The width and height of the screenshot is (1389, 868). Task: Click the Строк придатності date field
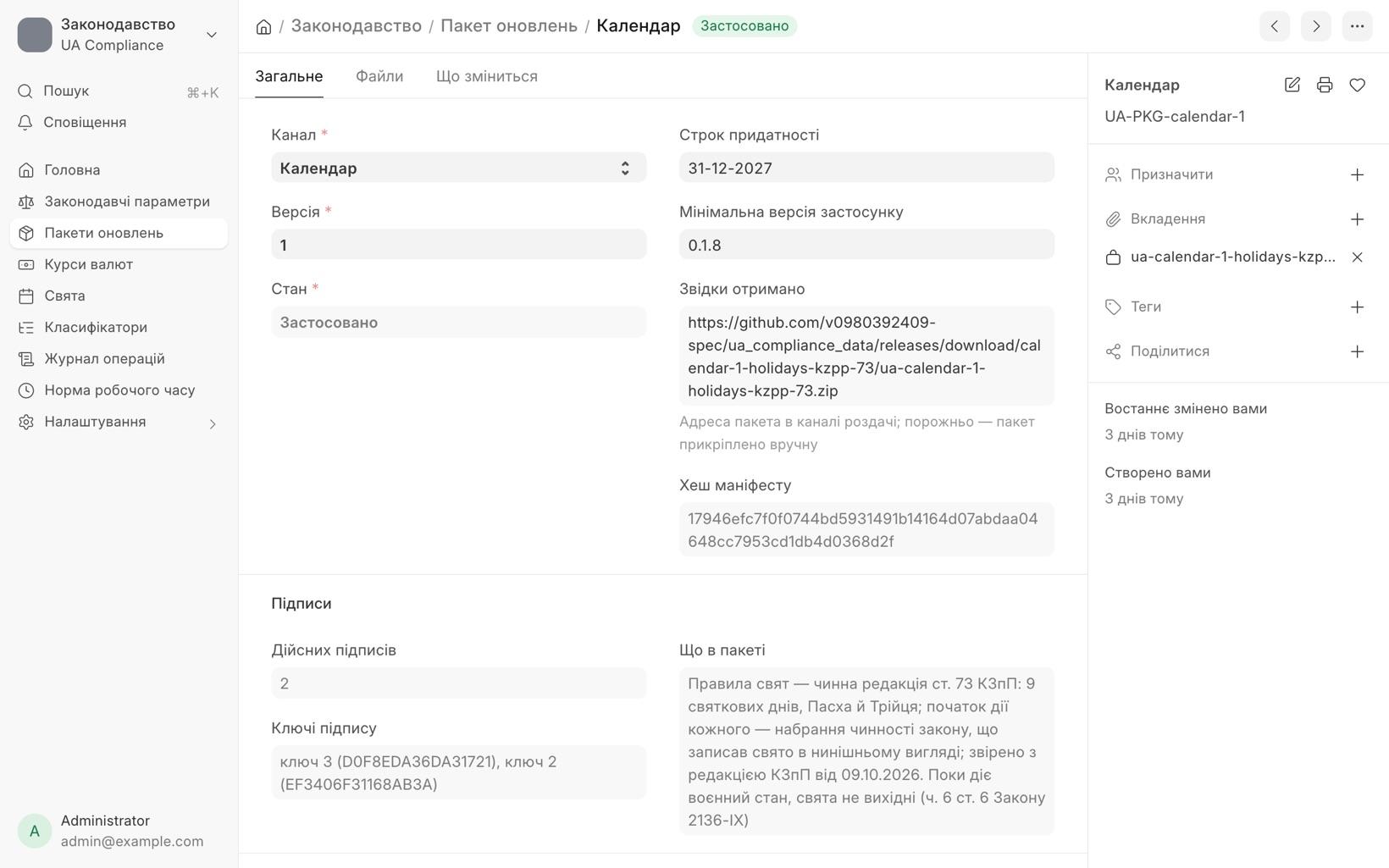[x=866, y=168]
